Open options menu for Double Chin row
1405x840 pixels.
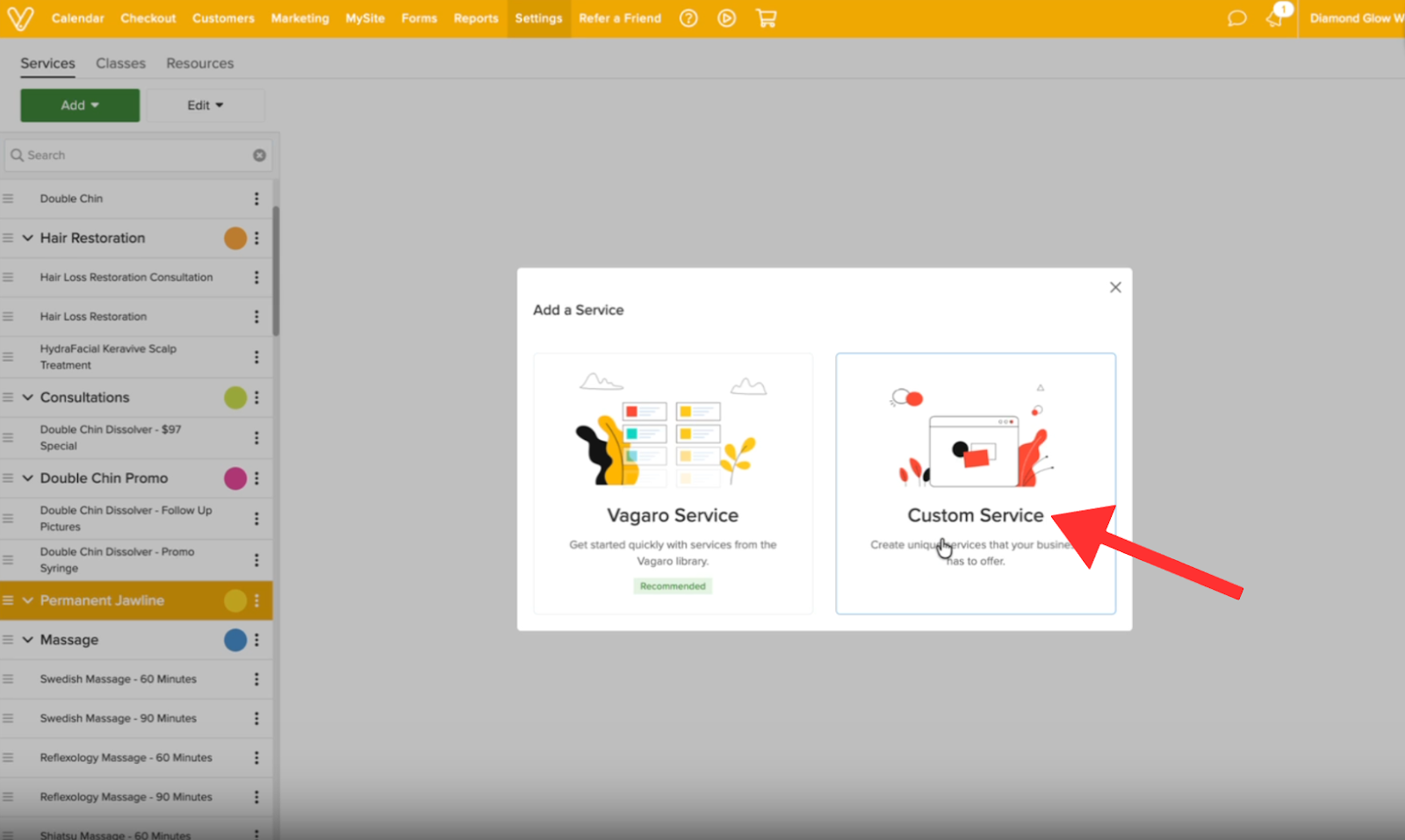point(256,198)
